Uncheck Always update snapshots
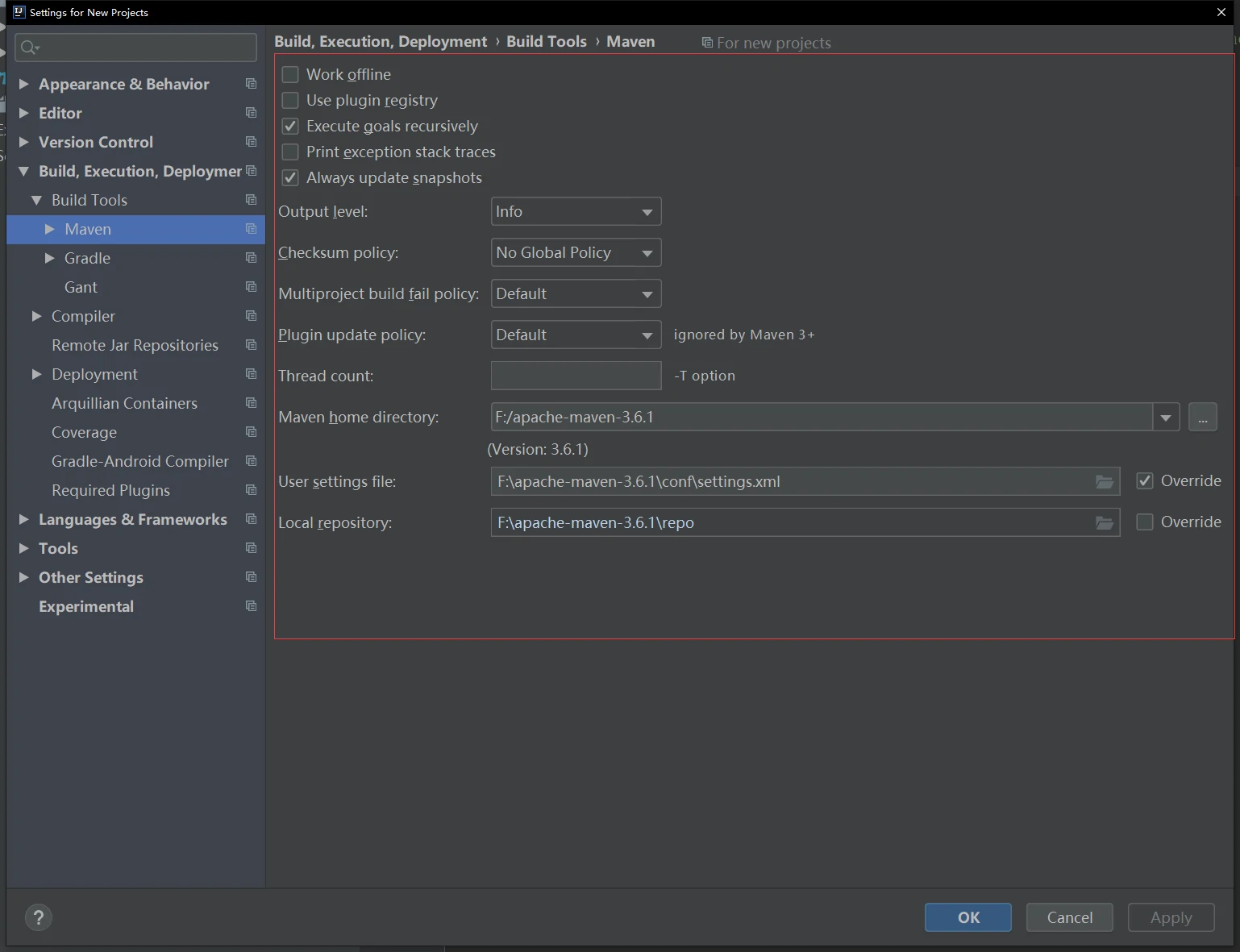The height and width of the screenshot is (952, 1240). pyautogui.click(x=290, y=178)
